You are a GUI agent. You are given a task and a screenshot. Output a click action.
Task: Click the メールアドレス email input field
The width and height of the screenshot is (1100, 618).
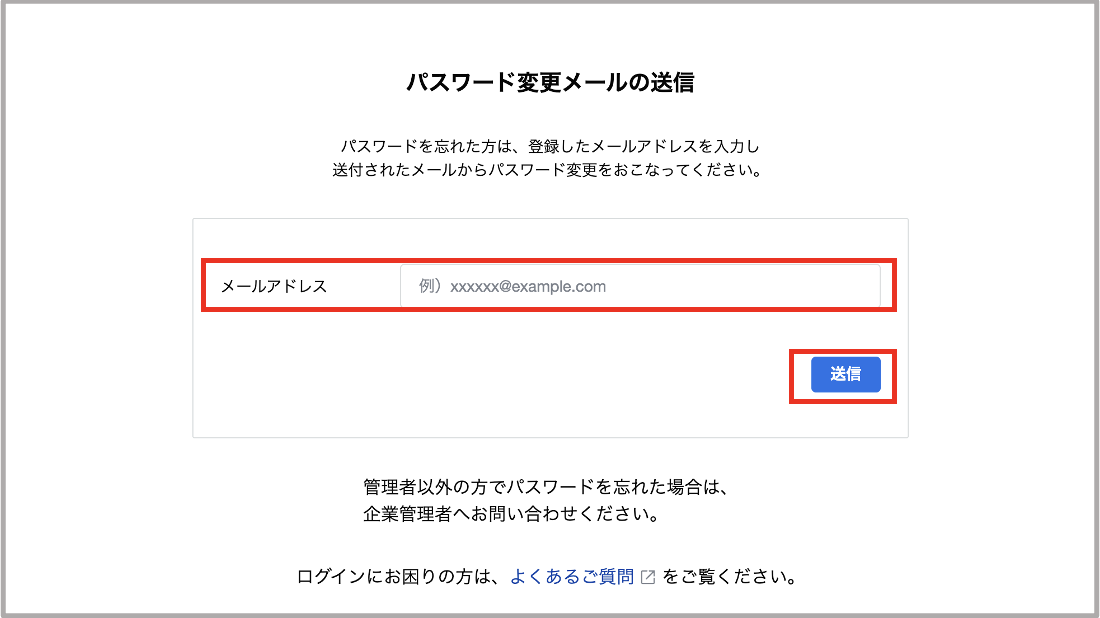[x=640, y=286]
